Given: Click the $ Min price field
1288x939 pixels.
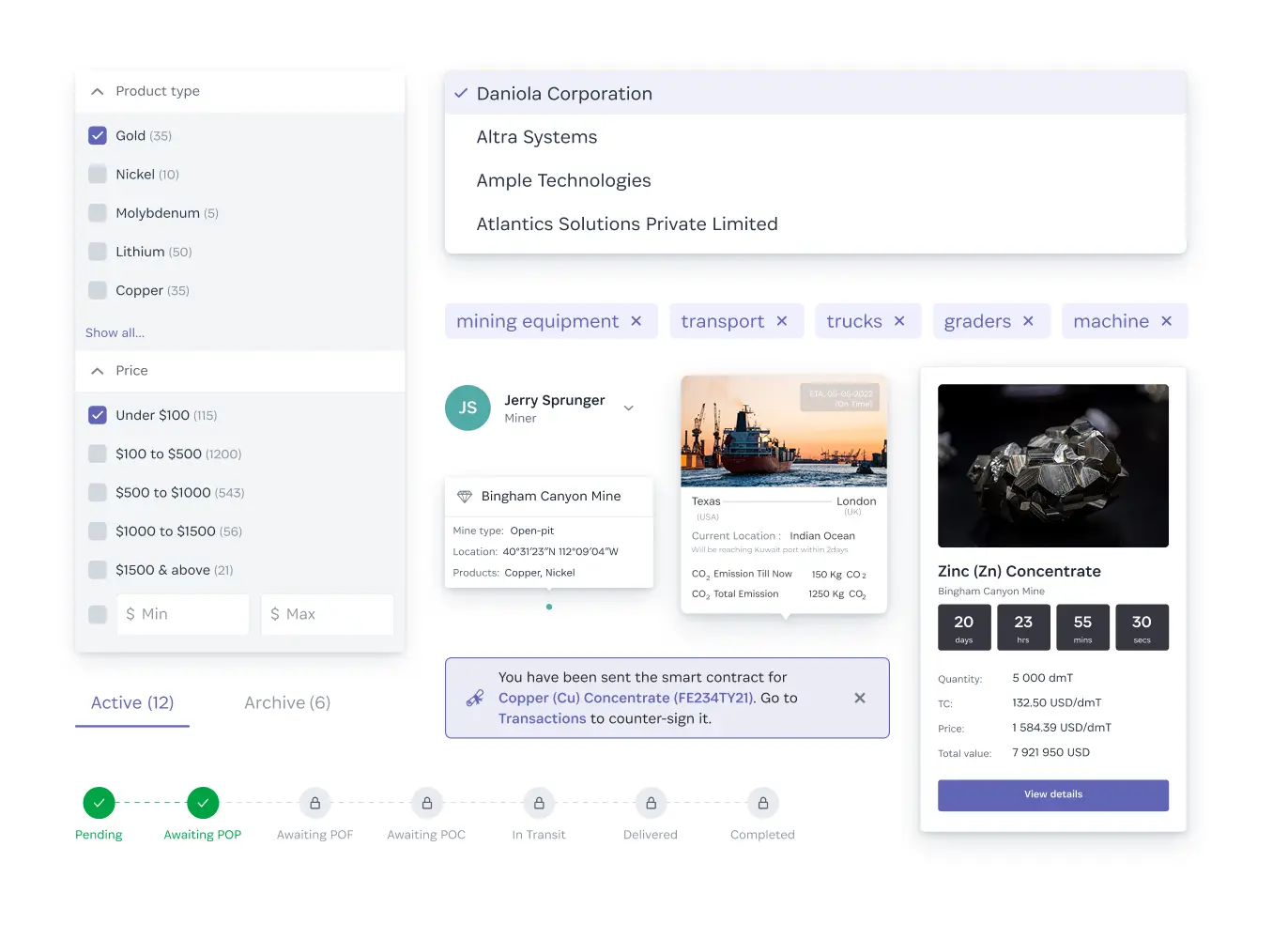Looking at the screenshot, I should click(183, 614).
